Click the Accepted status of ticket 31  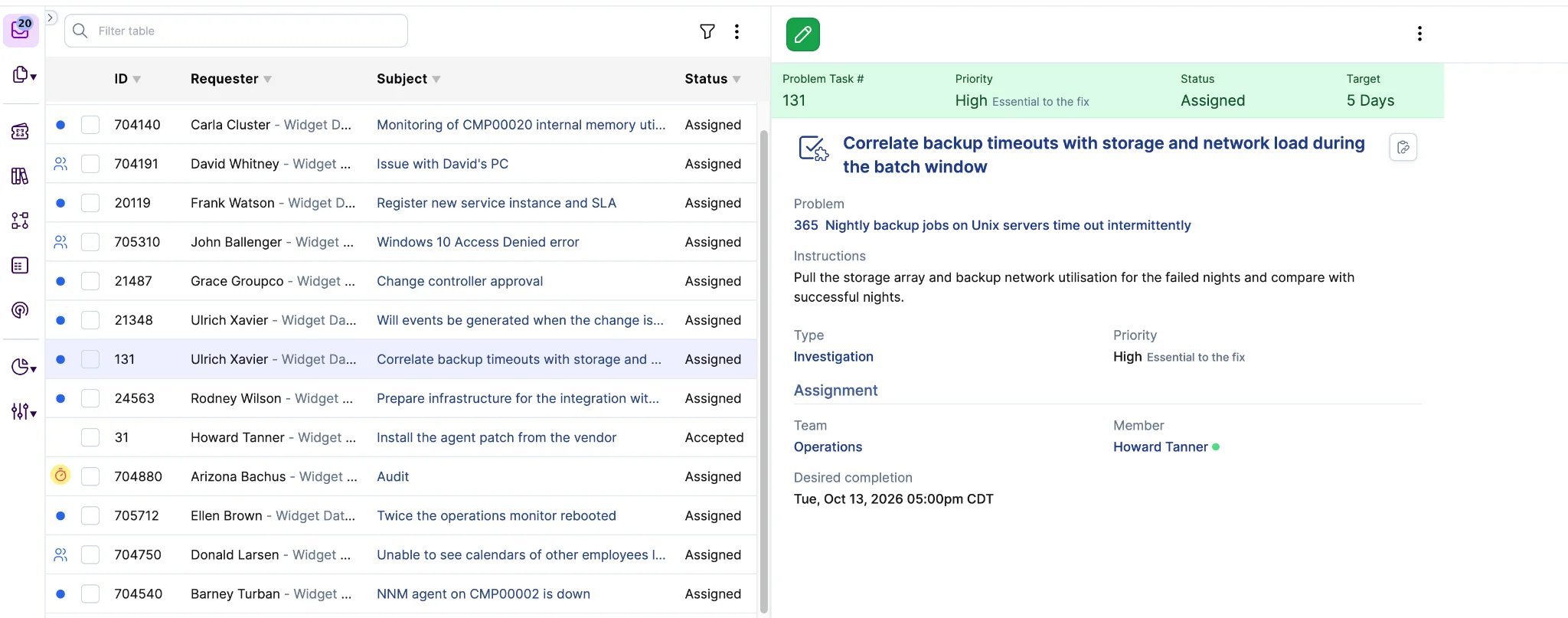pyautogui.click(x=714, y=437)
